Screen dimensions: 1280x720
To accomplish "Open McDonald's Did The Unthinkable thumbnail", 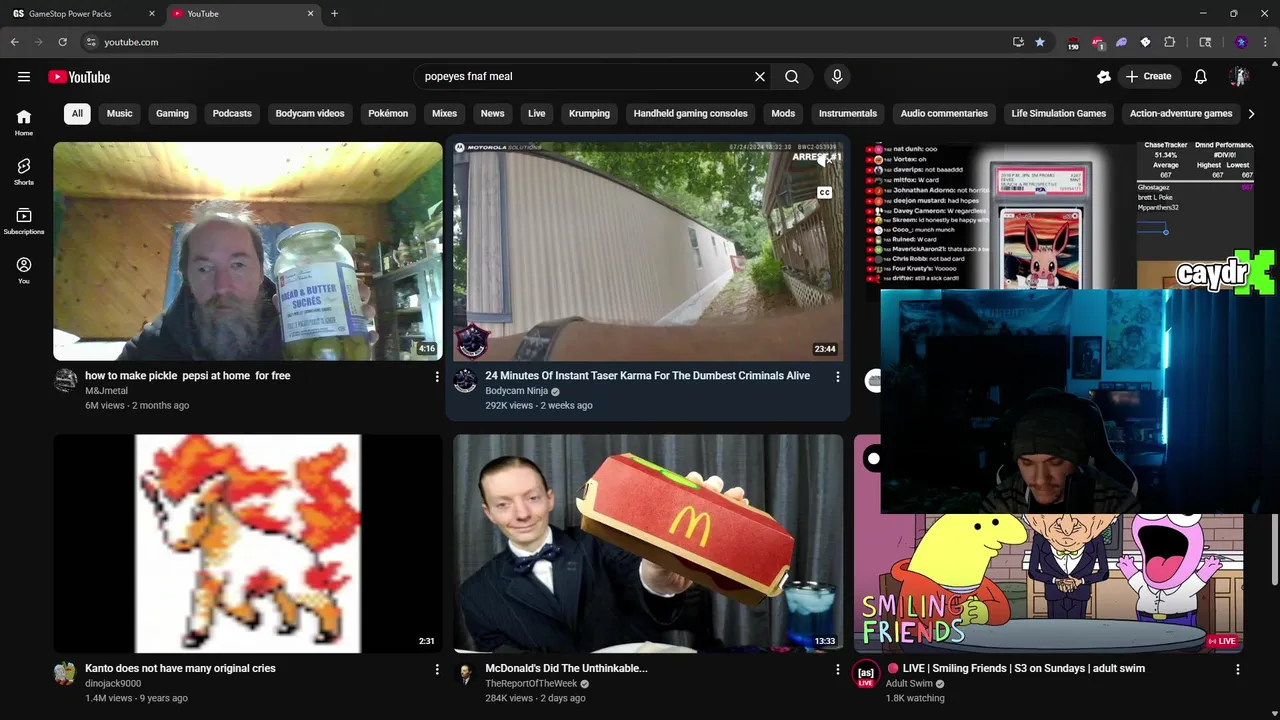I will click(x=648, y=543).
